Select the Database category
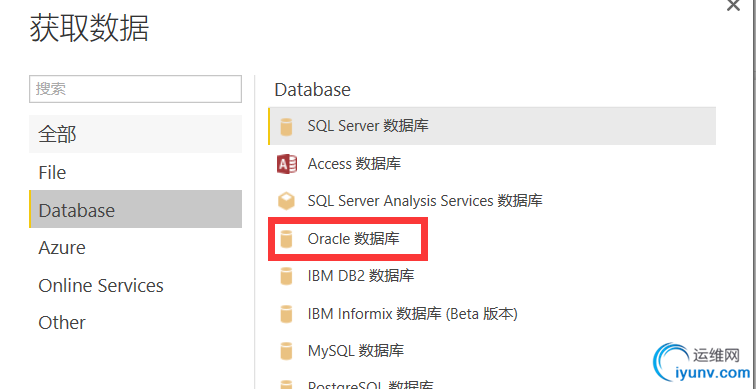 click(x=135, y=210)
